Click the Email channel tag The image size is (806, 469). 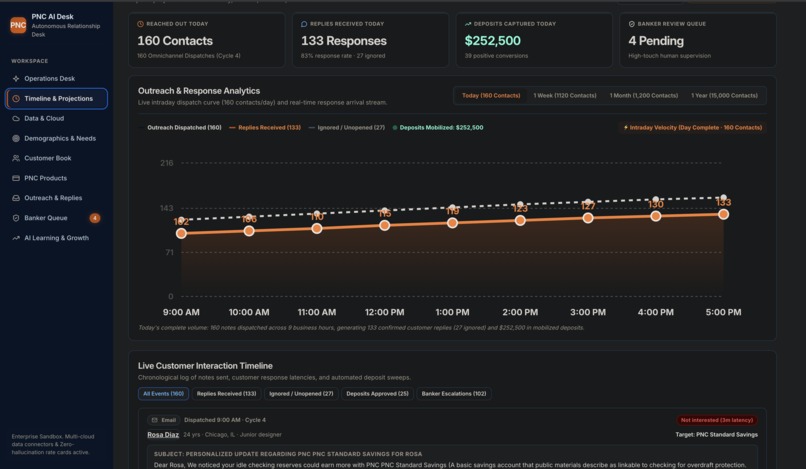coord(163,420)
